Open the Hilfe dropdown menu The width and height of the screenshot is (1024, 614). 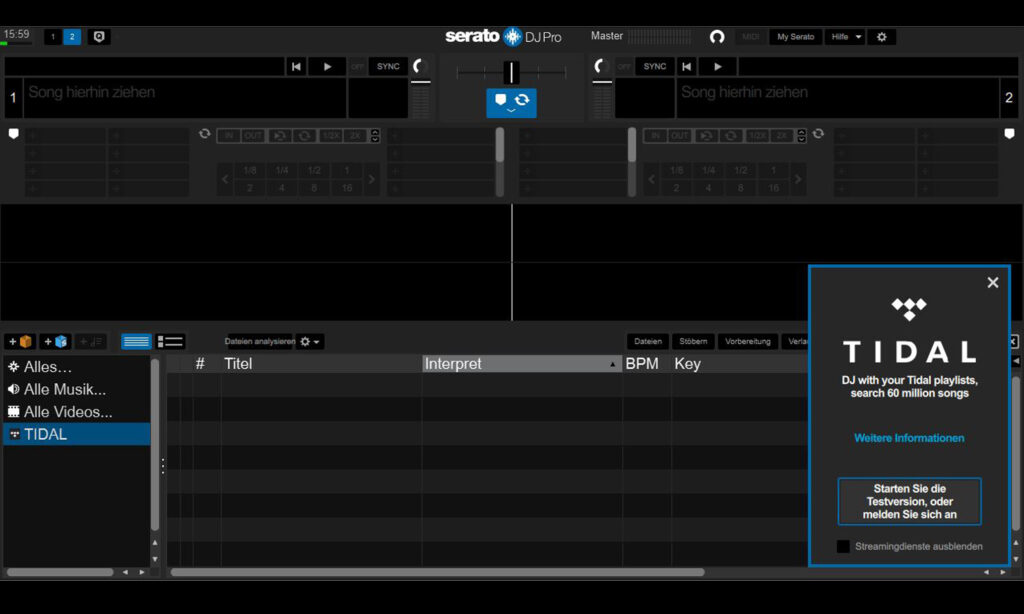(x=846, y=37)
